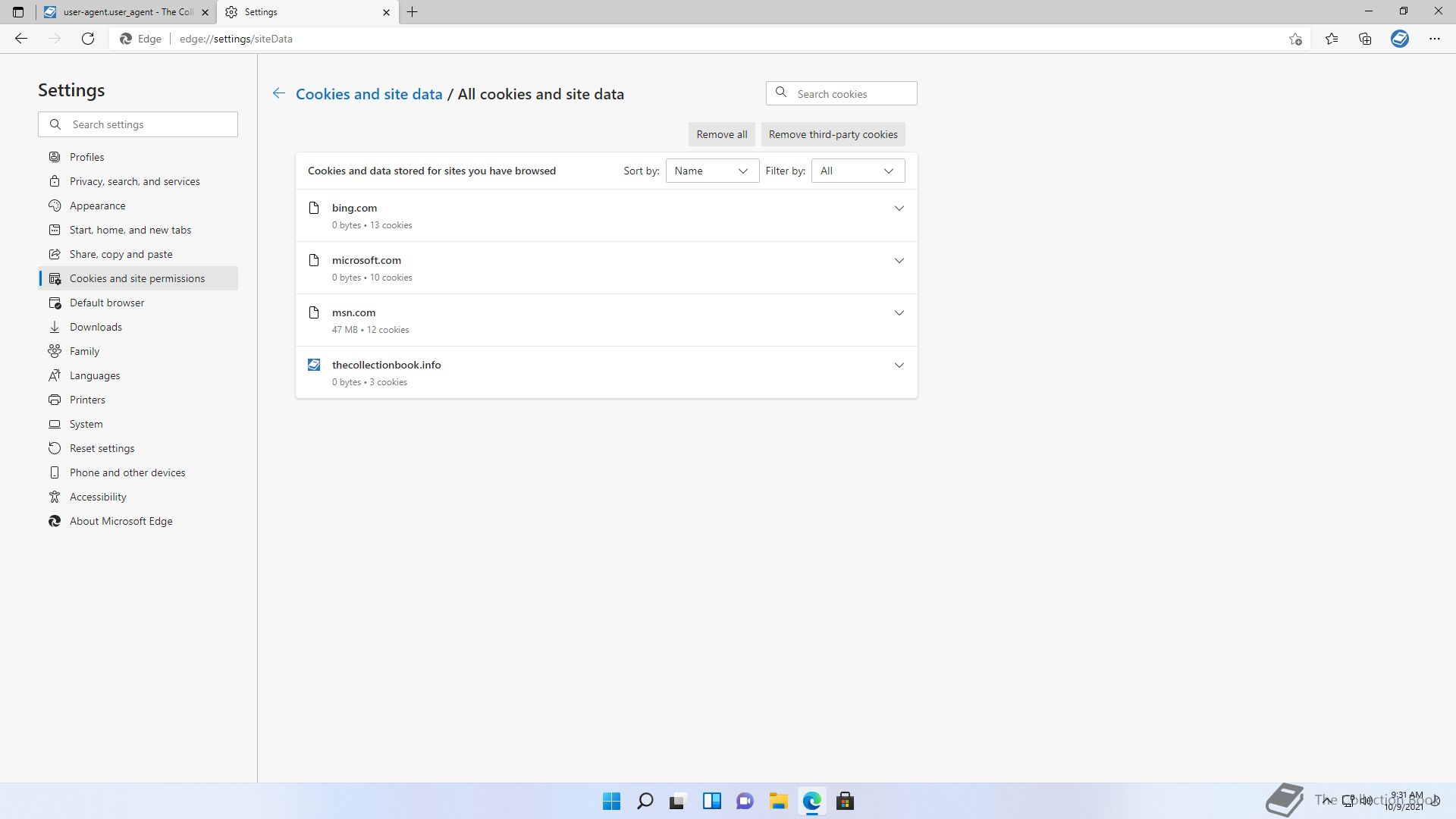Close the Settings tab
The width and height of the screenshot is (1456, 819).
pos(386,12)
